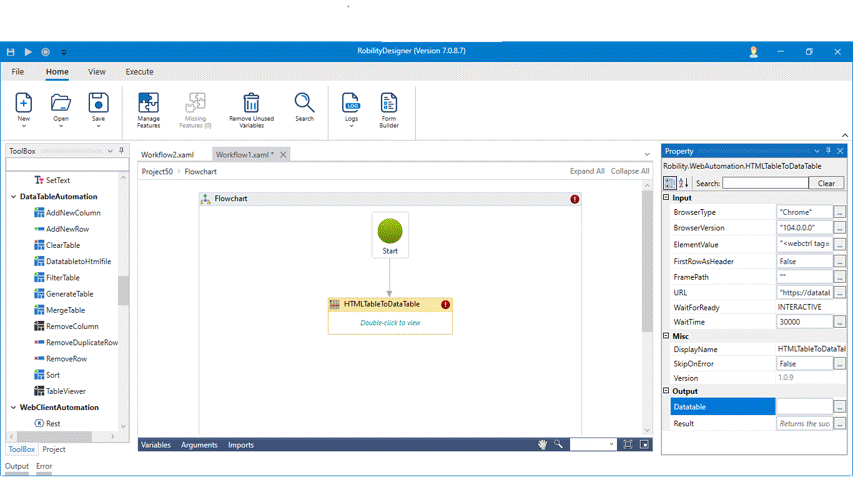Open the Execute ribbon tab
853x480 pixels.
(139, 72)
